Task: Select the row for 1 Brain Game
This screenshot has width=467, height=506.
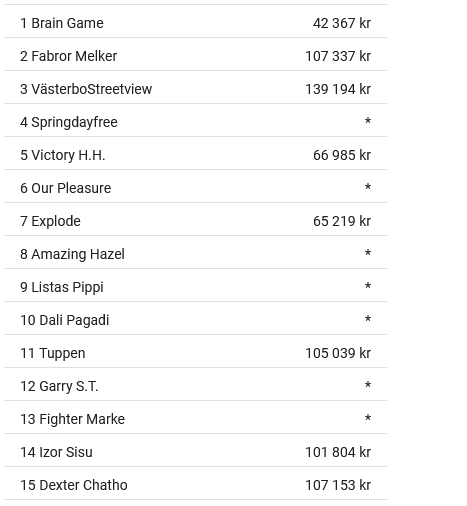Action: click(195, 21)
